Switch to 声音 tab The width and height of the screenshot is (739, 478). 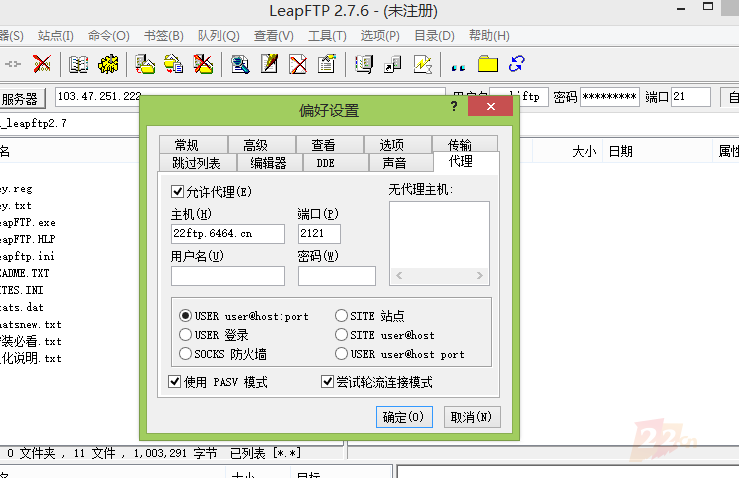coord(401,163)
